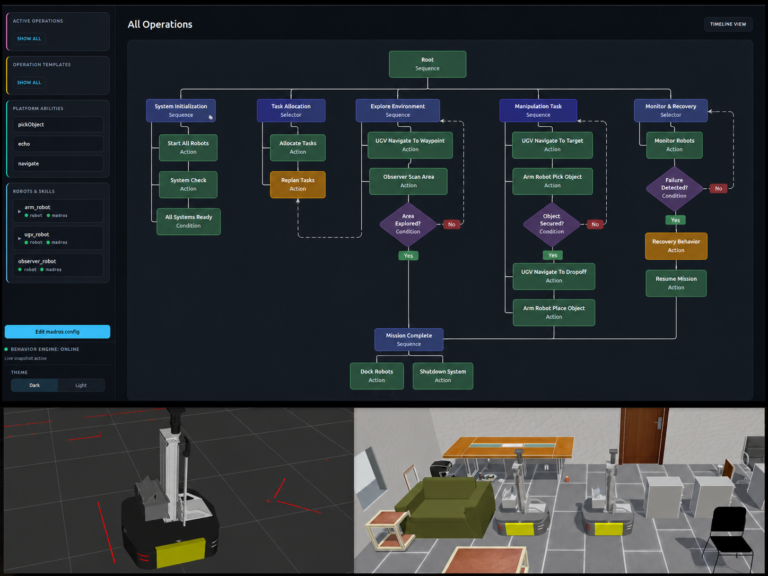Select the echo platform ability

coord(58,144)
